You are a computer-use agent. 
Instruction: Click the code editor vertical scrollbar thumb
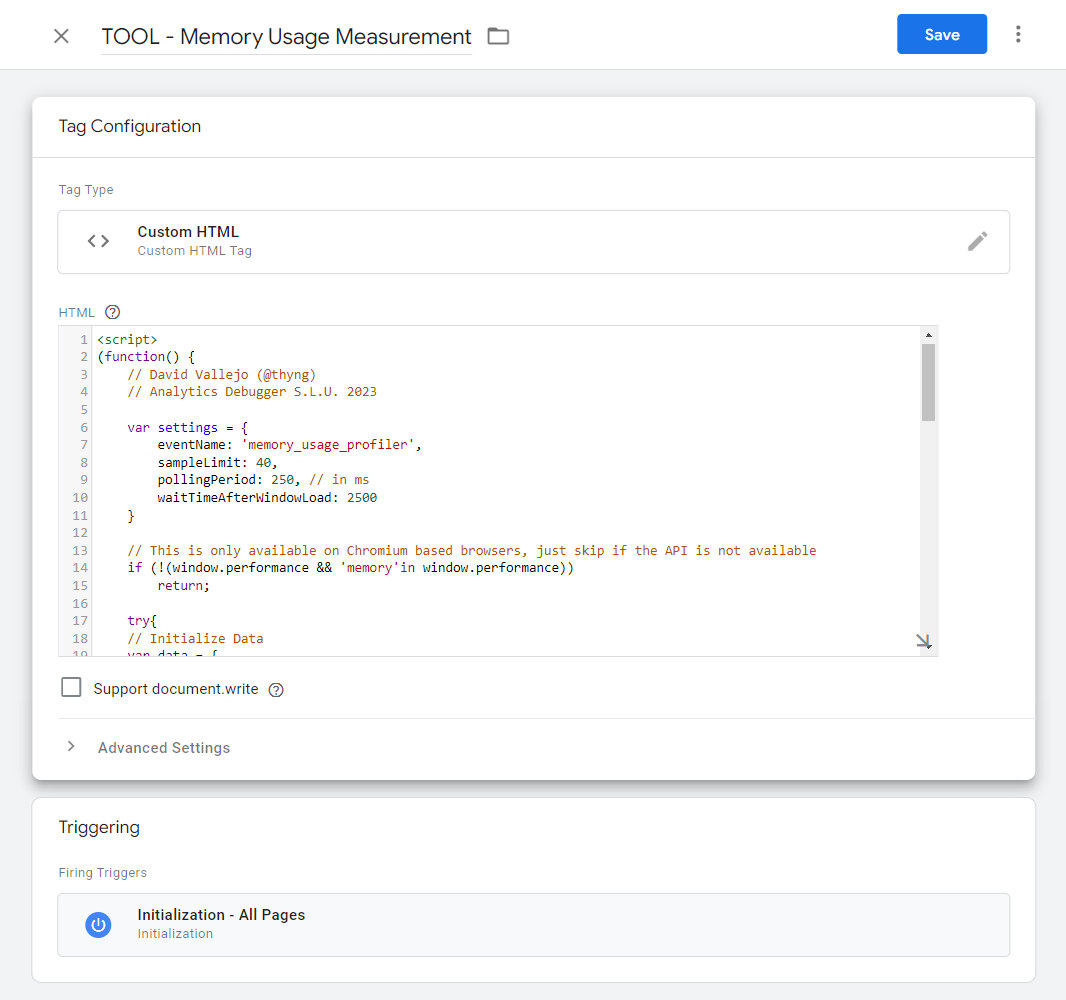(928, 382)
